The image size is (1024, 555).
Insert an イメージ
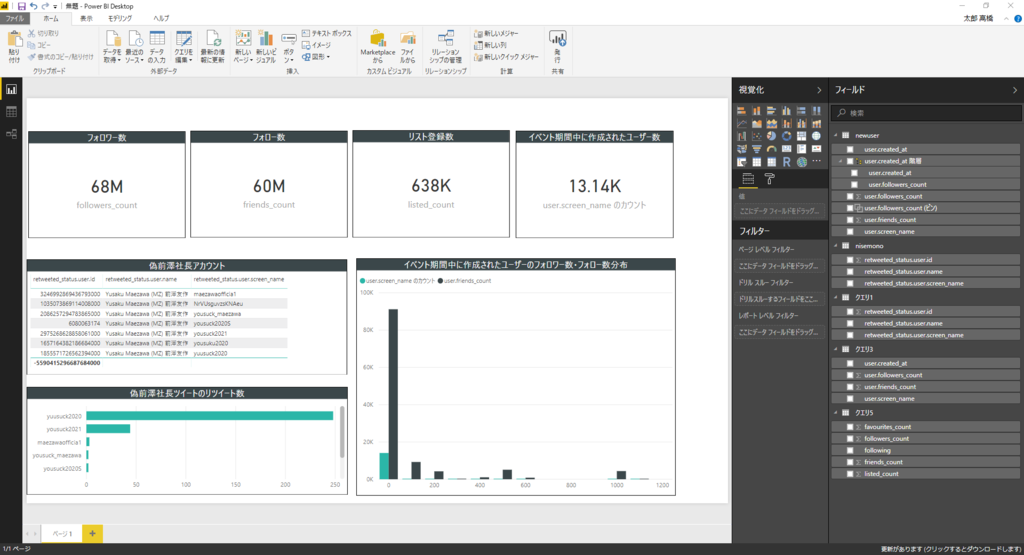click(x=316, y=45)
